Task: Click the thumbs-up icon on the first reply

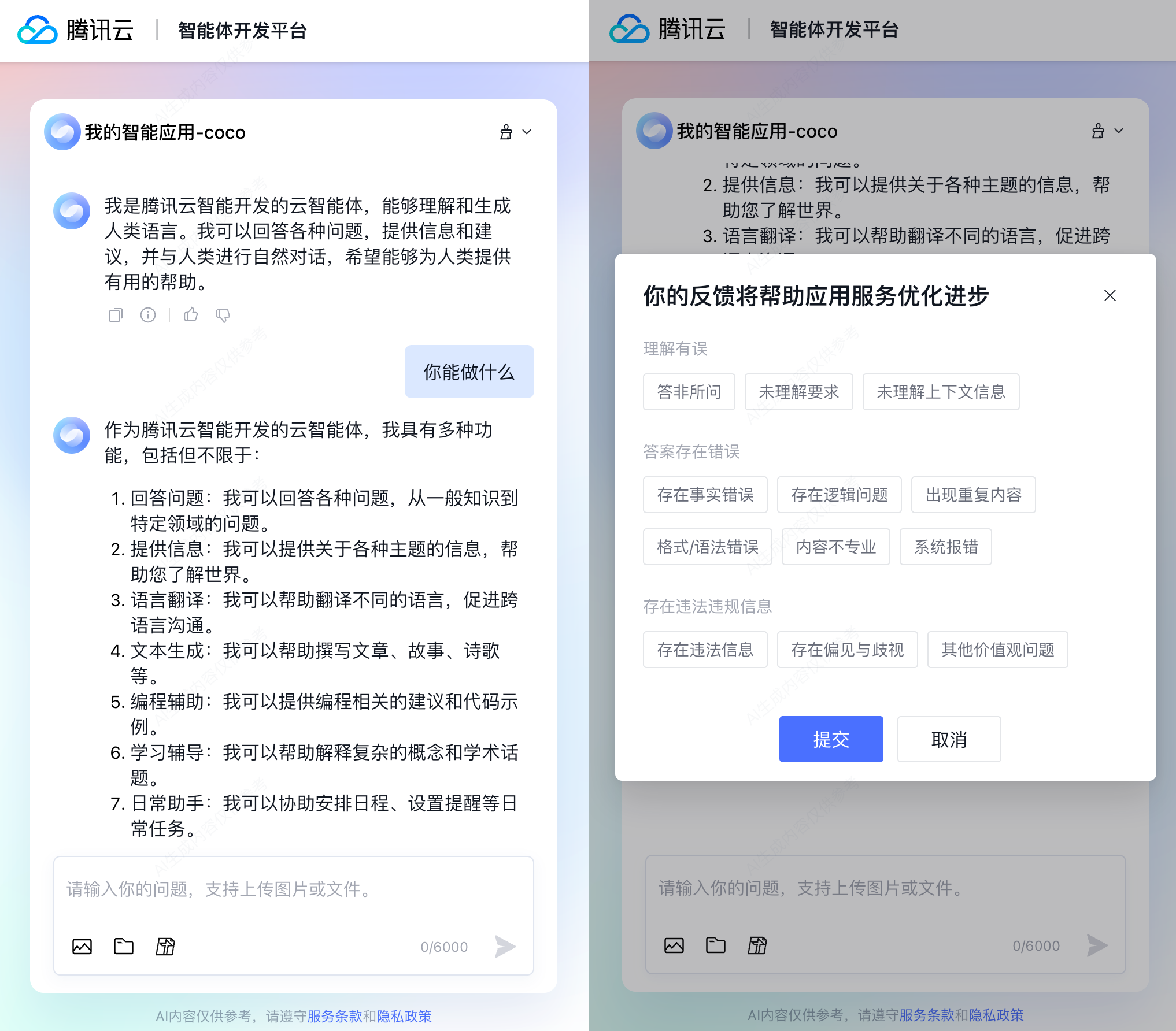Action: [191, 315]
